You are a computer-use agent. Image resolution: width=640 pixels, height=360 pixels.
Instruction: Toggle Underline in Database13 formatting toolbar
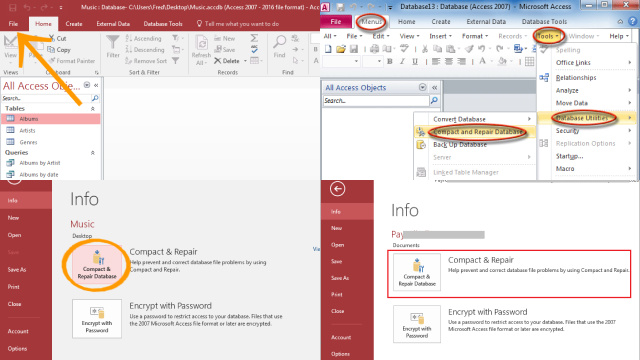[x=415, y=62]
